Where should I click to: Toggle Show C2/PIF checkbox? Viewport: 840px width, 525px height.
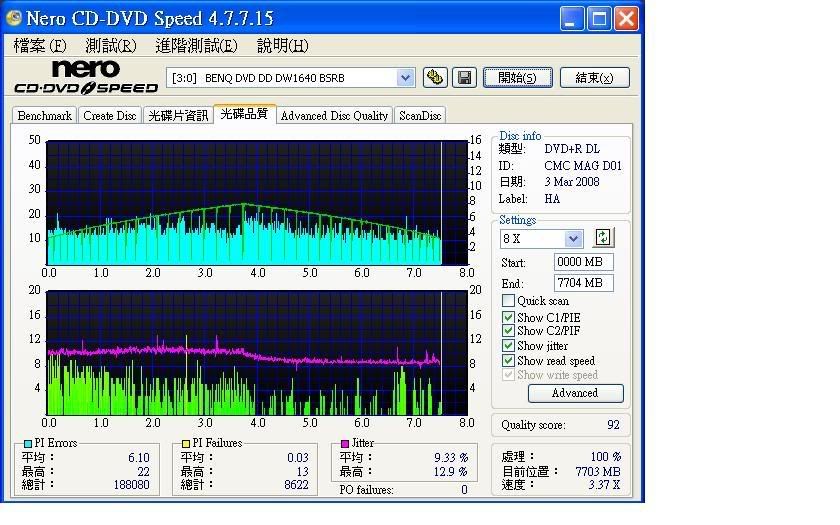pos(508,331)
